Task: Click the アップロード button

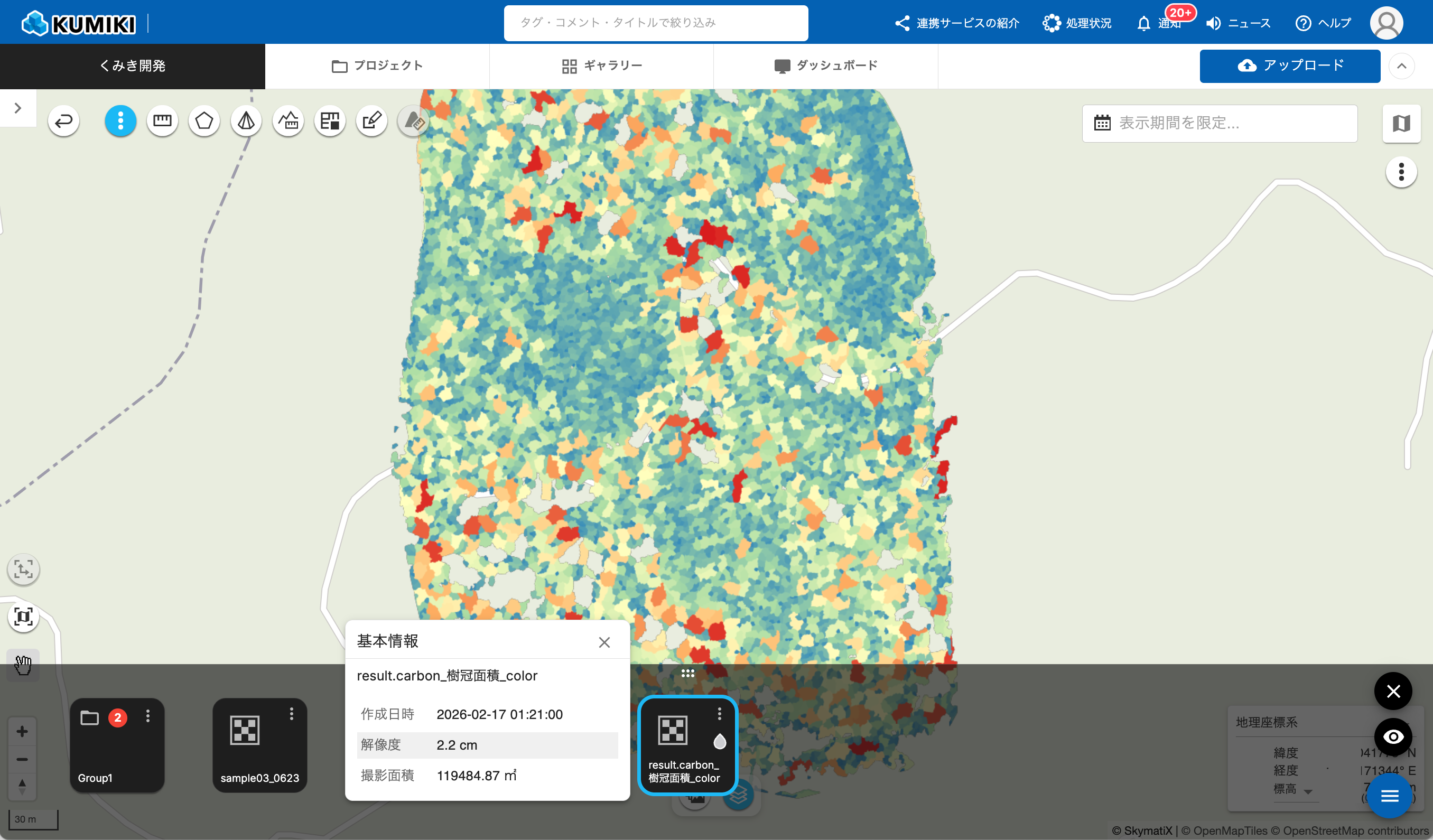Action: 1290,66
